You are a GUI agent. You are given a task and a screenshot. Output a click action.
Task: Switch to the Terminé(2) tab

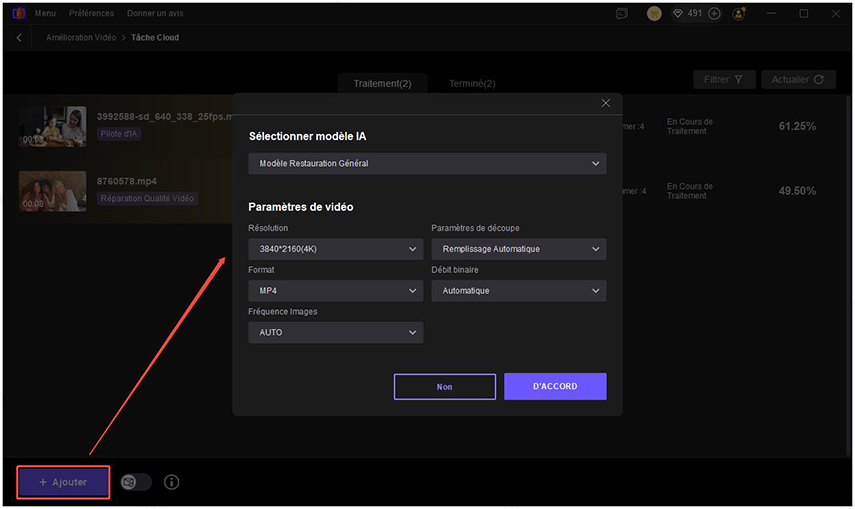pos(471,84)
